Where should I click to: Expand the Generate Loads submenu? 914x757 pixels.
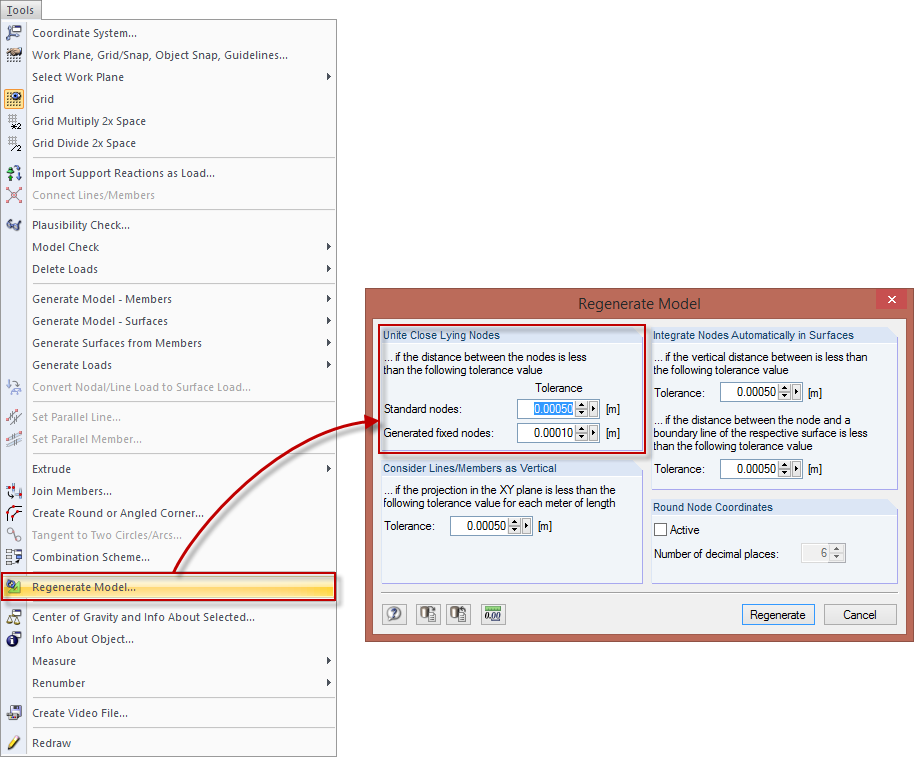pos(329,365)
